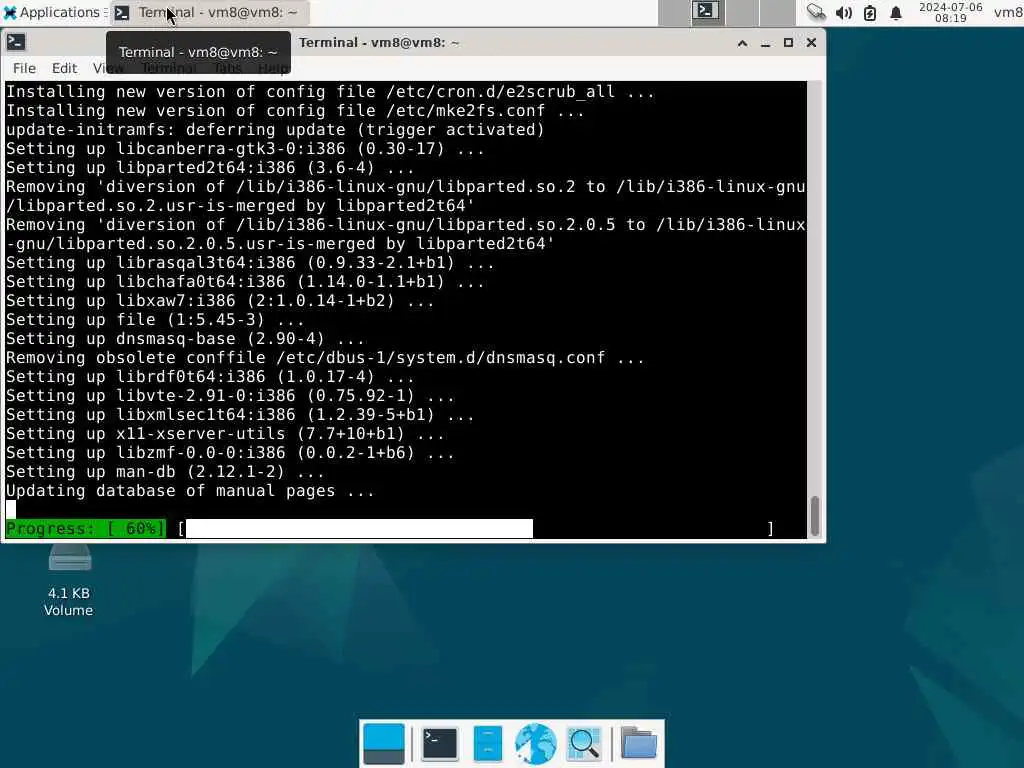Open notifications bell icon
Screen dimensions: 1024x768
pyautogui.click(x=896, y=12)
